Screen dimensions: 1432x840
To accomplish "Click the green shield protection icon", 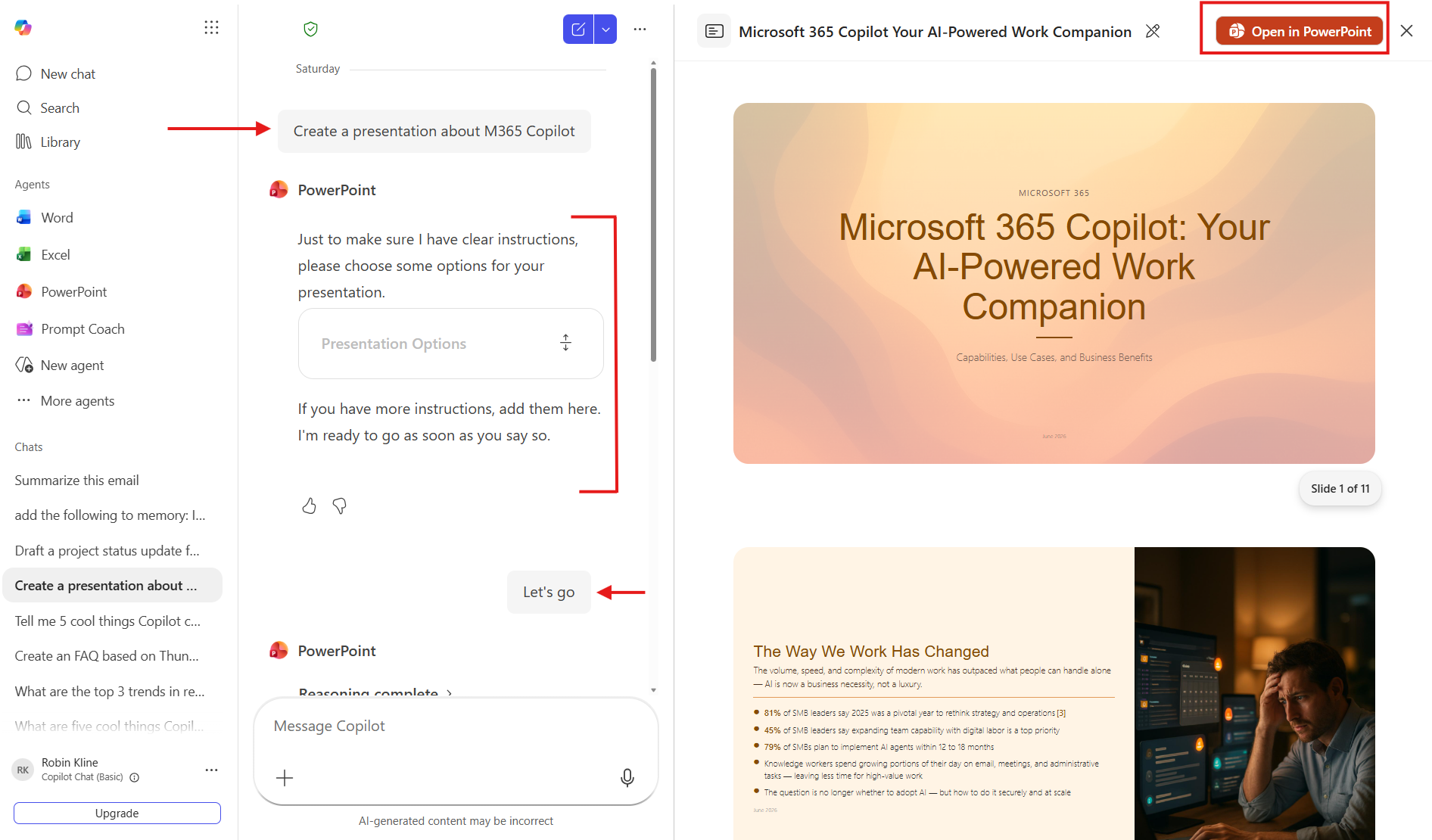I will [x=310, y=30].
